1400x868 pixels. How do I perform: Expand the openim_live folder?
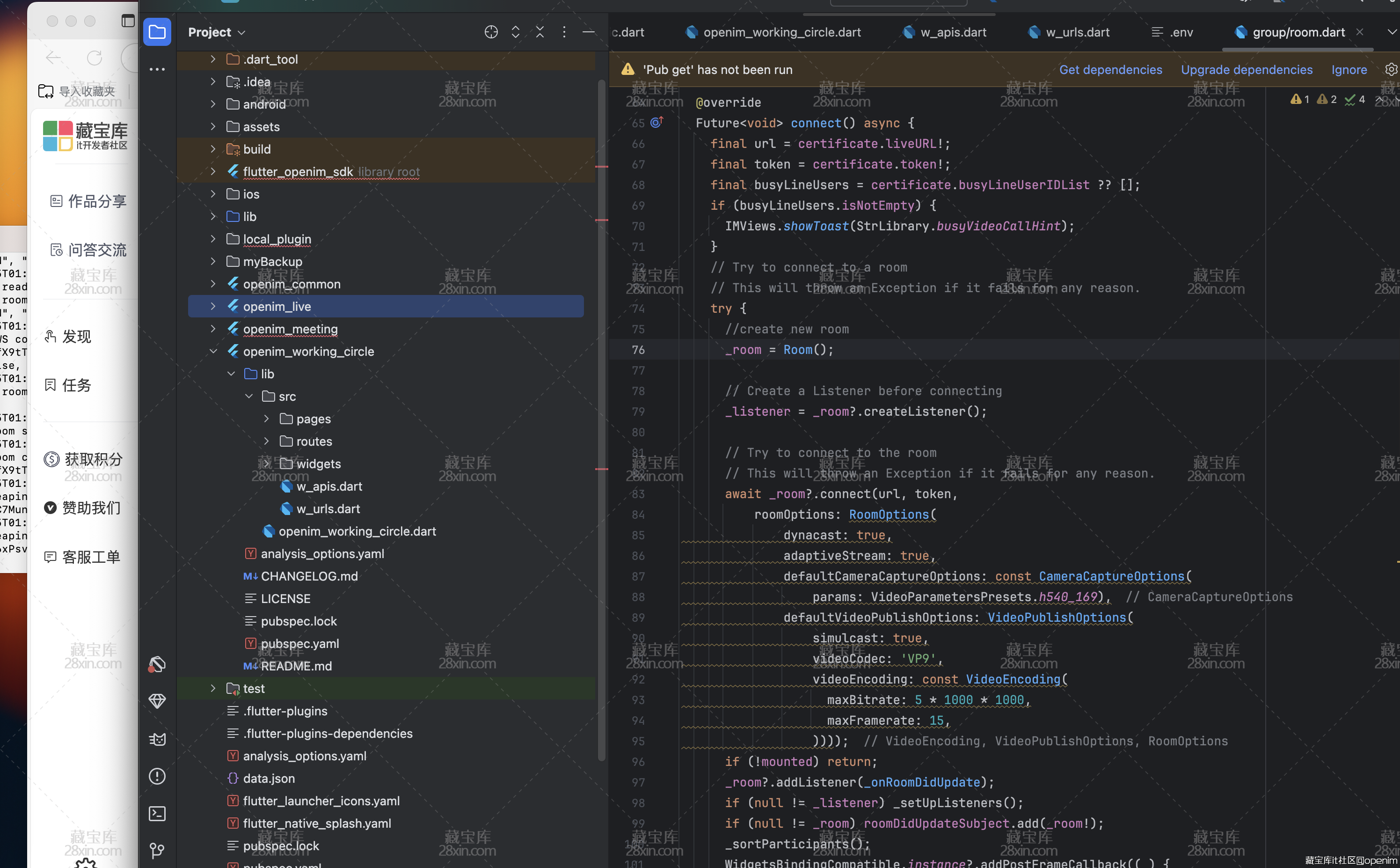tap(213, 307)
